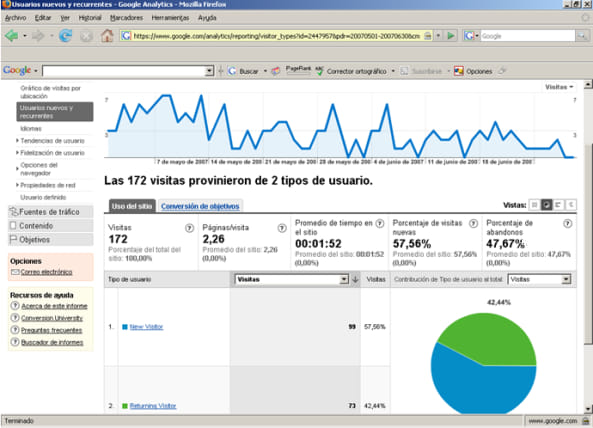Open the Google toolbar Opciones button

pyautogui.click(x=473, y=71)
